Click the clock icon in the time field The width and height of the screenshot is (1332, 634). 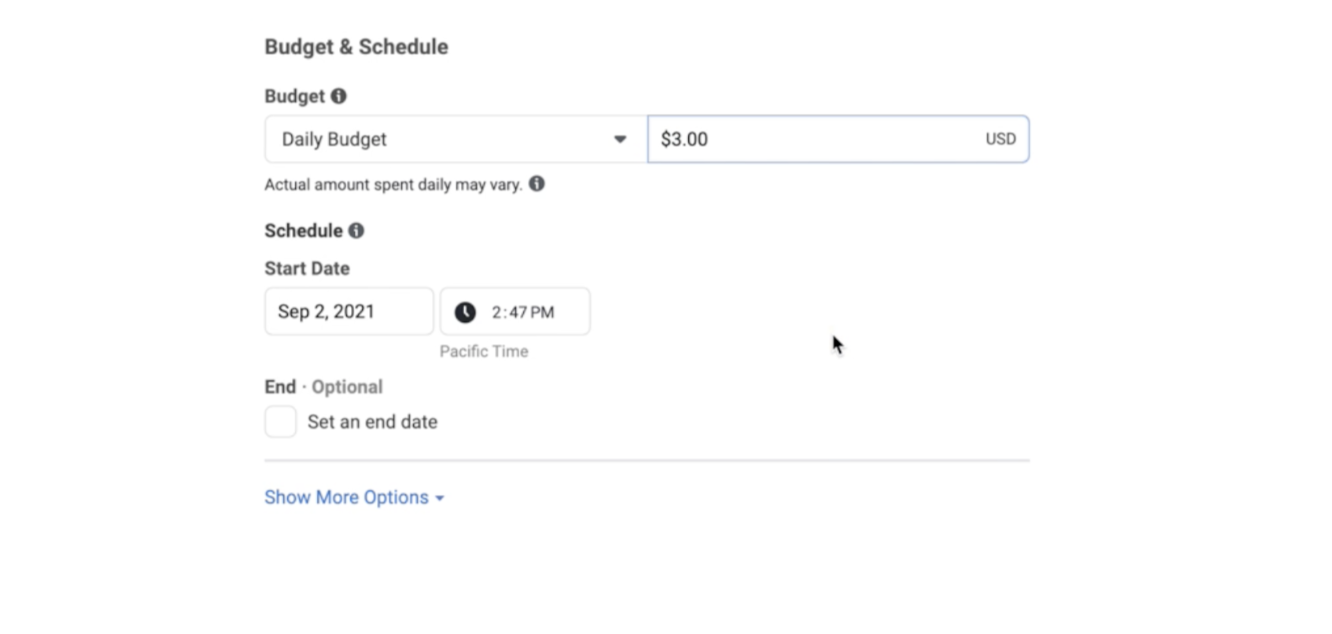pos(465,312)
